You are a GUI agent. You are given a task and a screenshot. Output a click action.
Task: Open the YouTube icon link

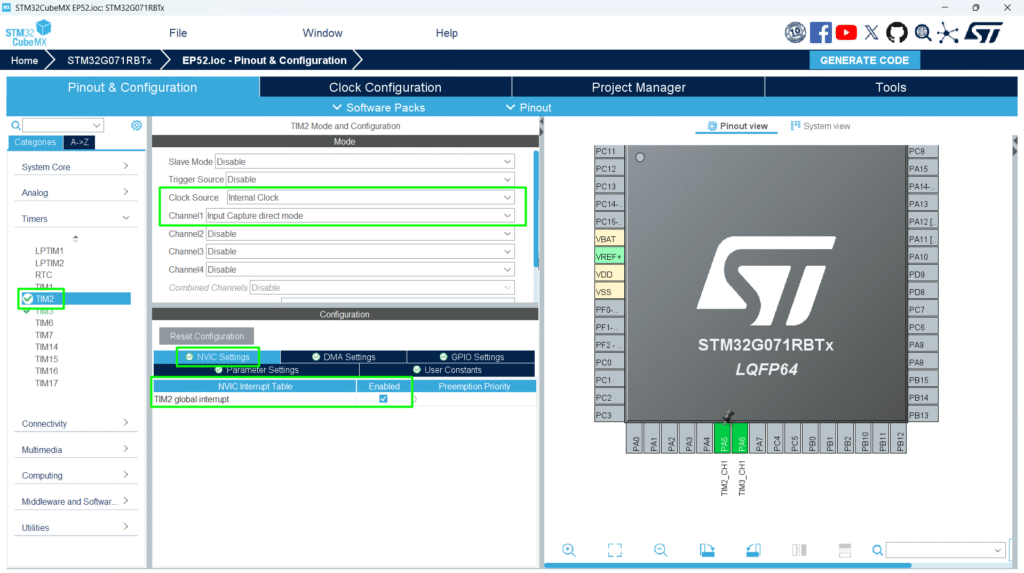point(846,33)
